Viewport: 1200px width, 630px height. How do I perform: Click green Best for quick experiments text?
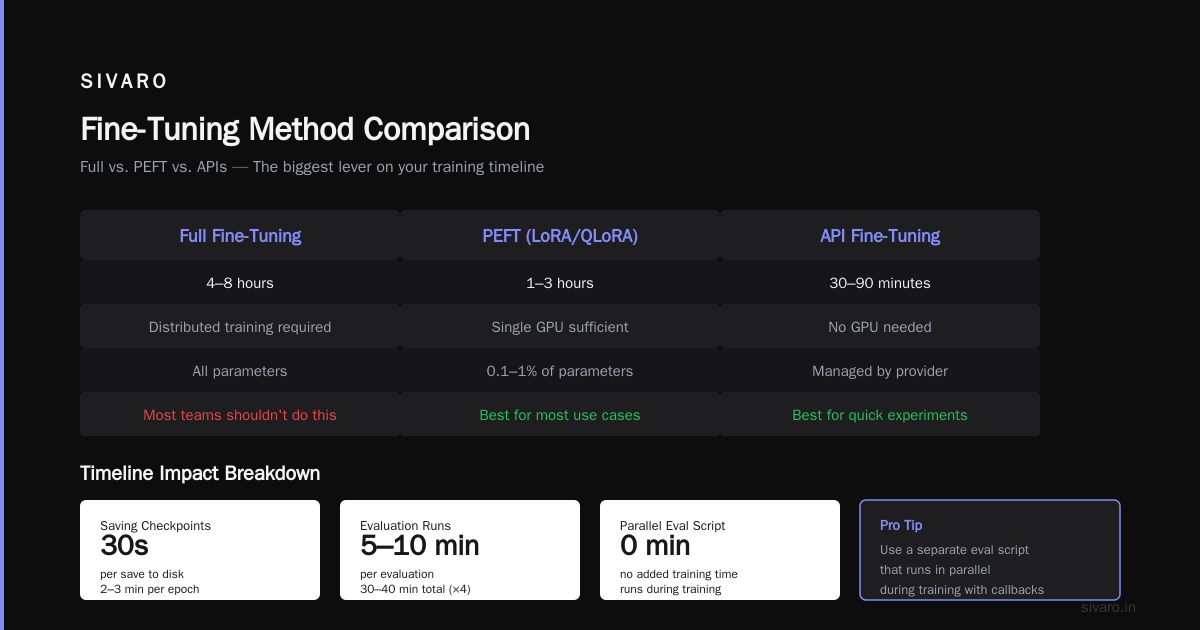coord(880,415)
